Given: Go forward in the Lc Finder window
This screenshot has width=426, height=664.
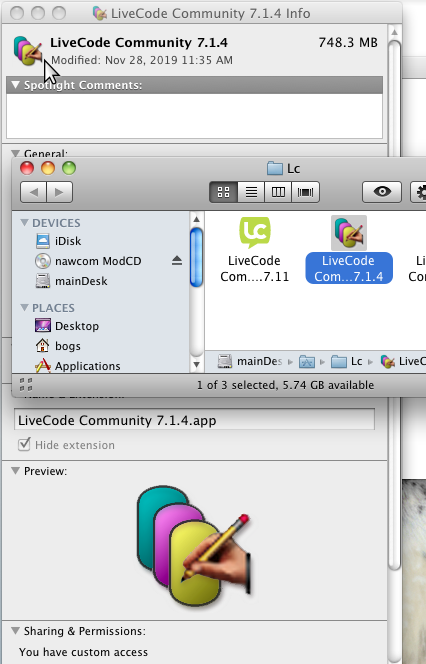Looking at the screenshot, I should [x=59, y=192].
